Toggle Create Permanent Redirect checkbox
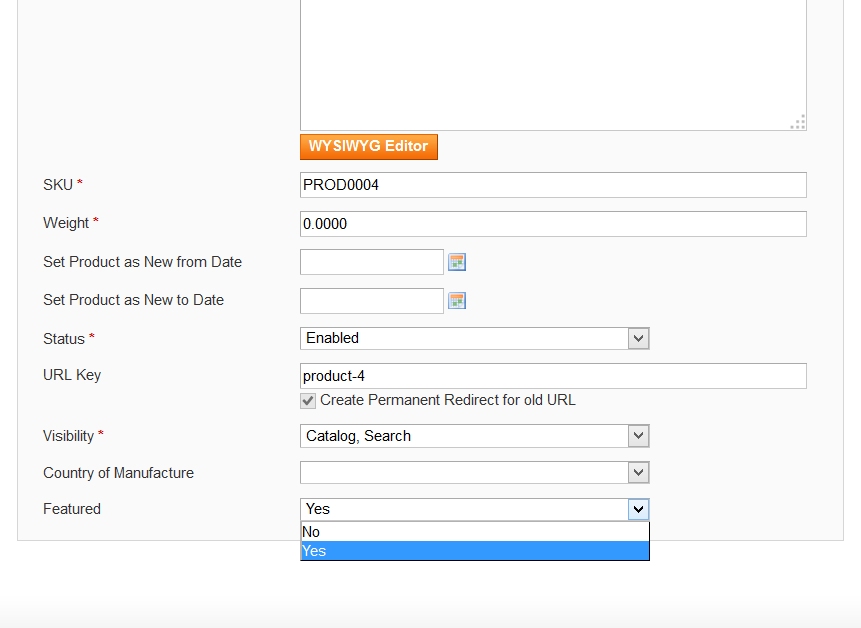This screenshot has width=861, height=628. (x=309, y=401)
